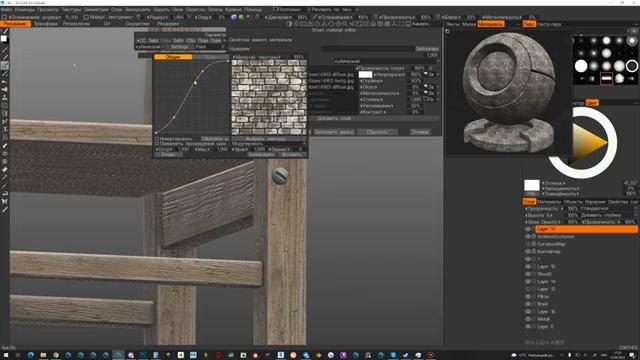Toggle visibility of the Wood3 layer
Image resolution: width=640 pixels, height=360 pixels.
pyautogui.click(x=528, y=274)
